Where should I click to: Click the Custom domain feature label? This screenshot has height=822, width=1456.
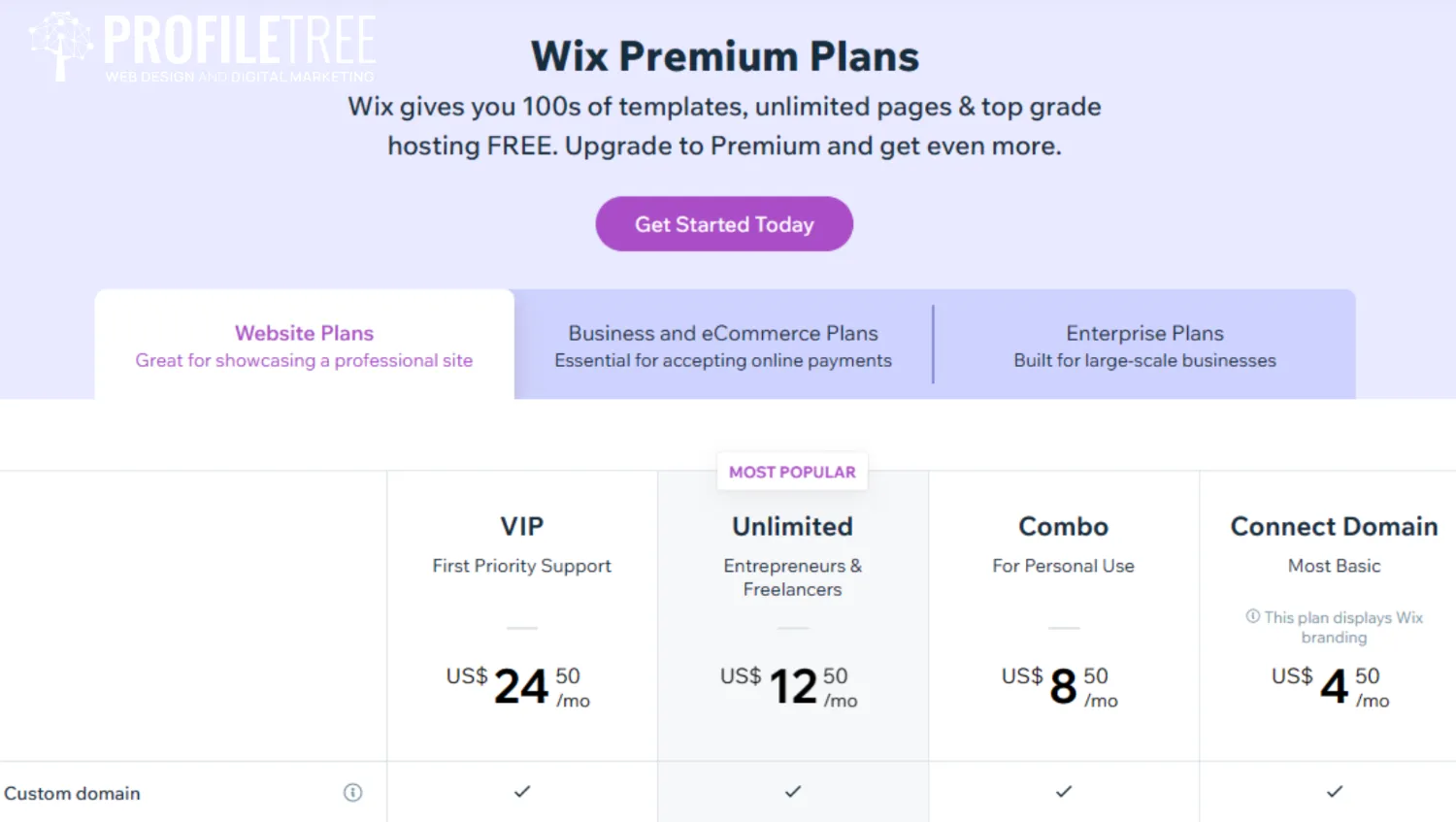pyautogui.click(x=72, y=793)
